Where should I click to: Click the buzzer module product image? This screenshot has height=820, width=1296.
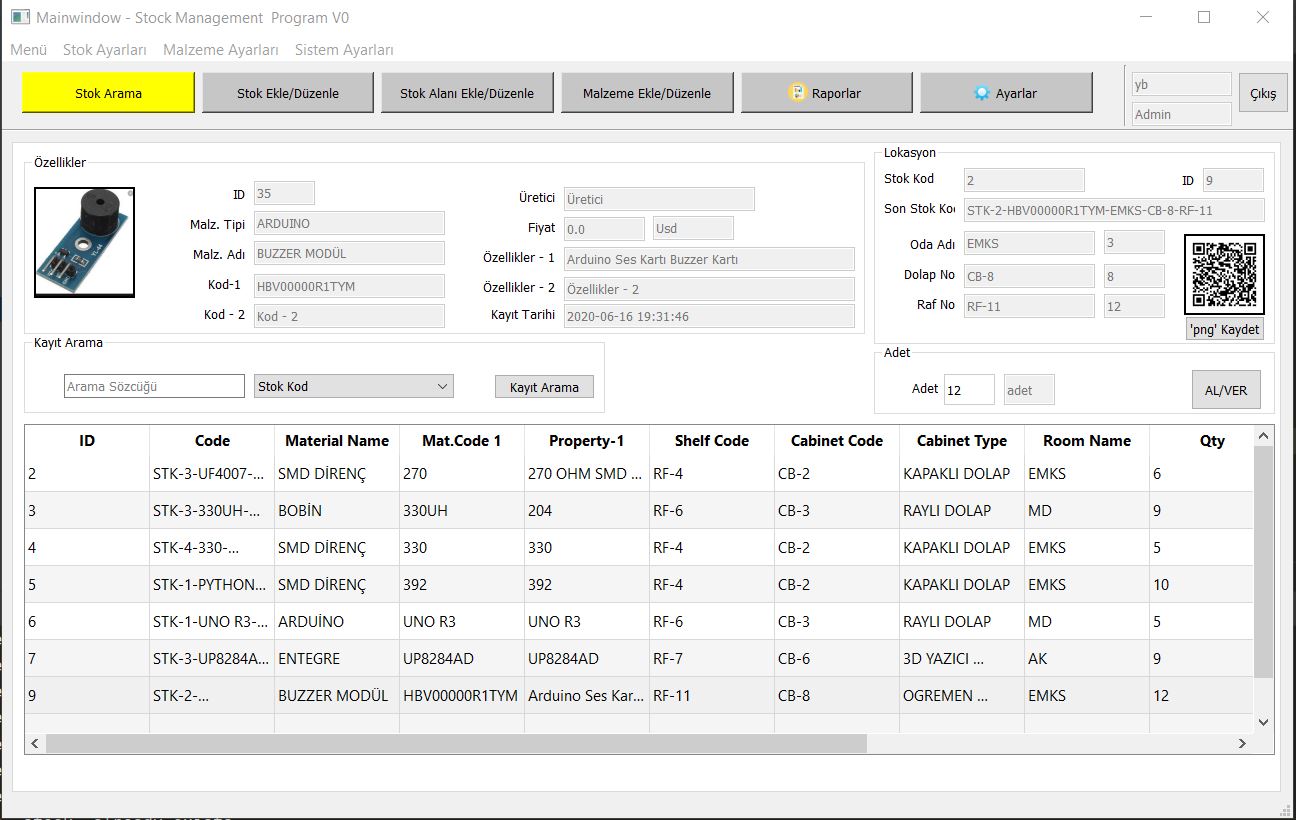pyautogui.click(x=84, y=242)
